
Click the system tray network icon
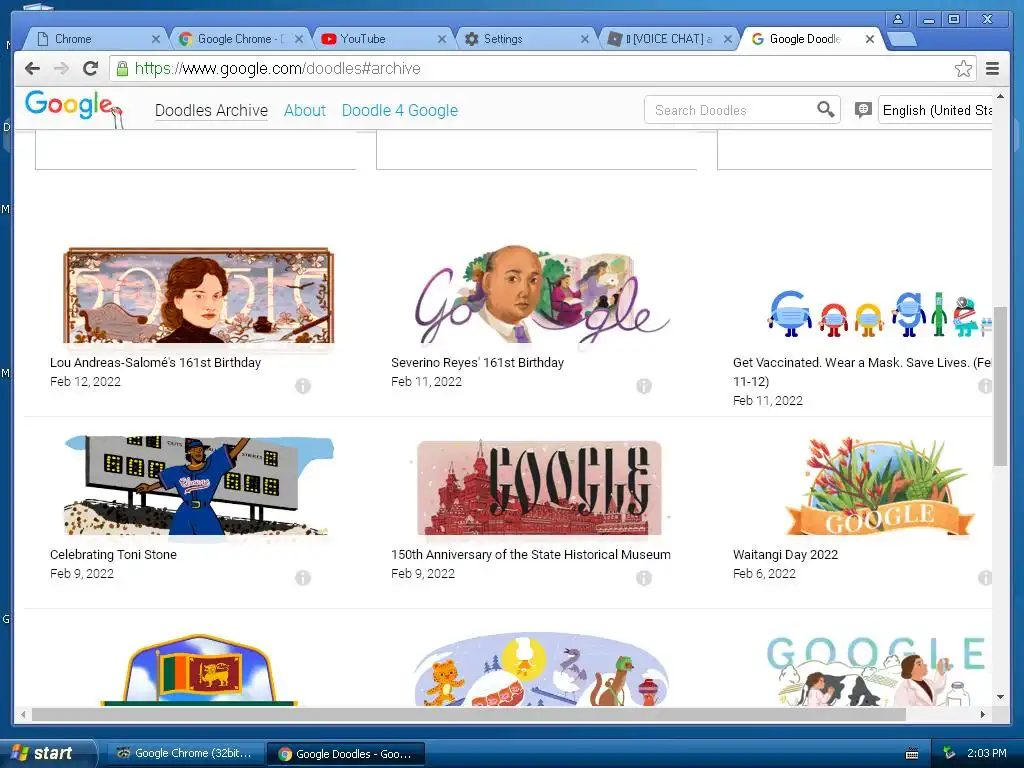pyautogui.click(x=949, y=754)
